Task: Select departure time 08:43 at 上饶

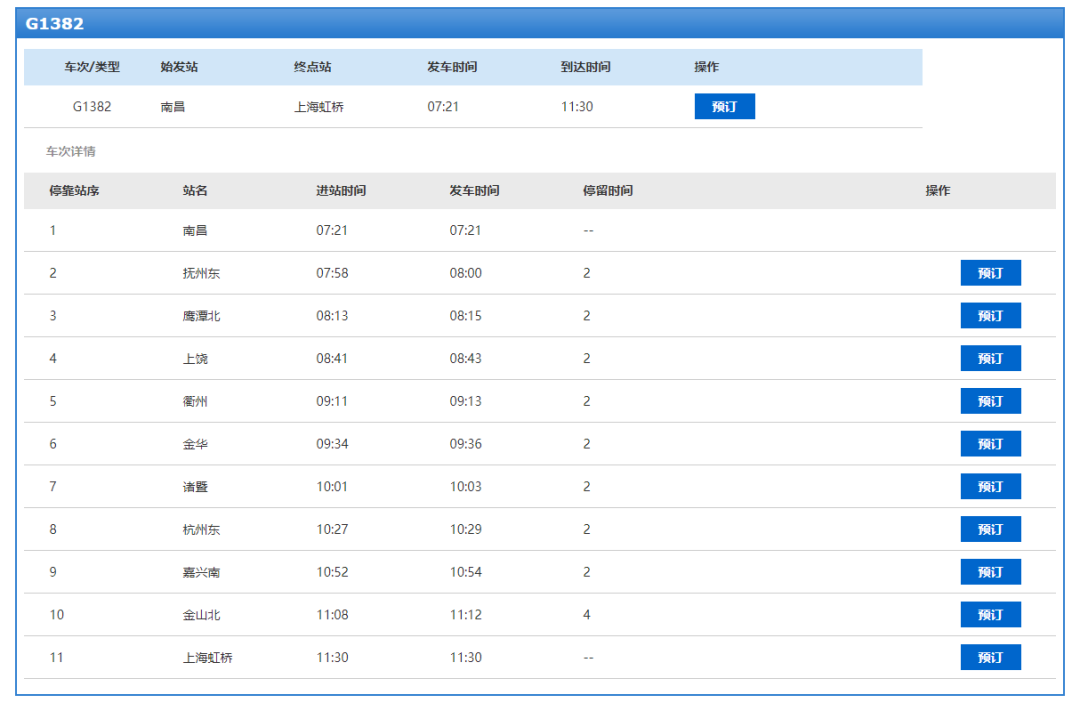Action: (x=466, y=359)
